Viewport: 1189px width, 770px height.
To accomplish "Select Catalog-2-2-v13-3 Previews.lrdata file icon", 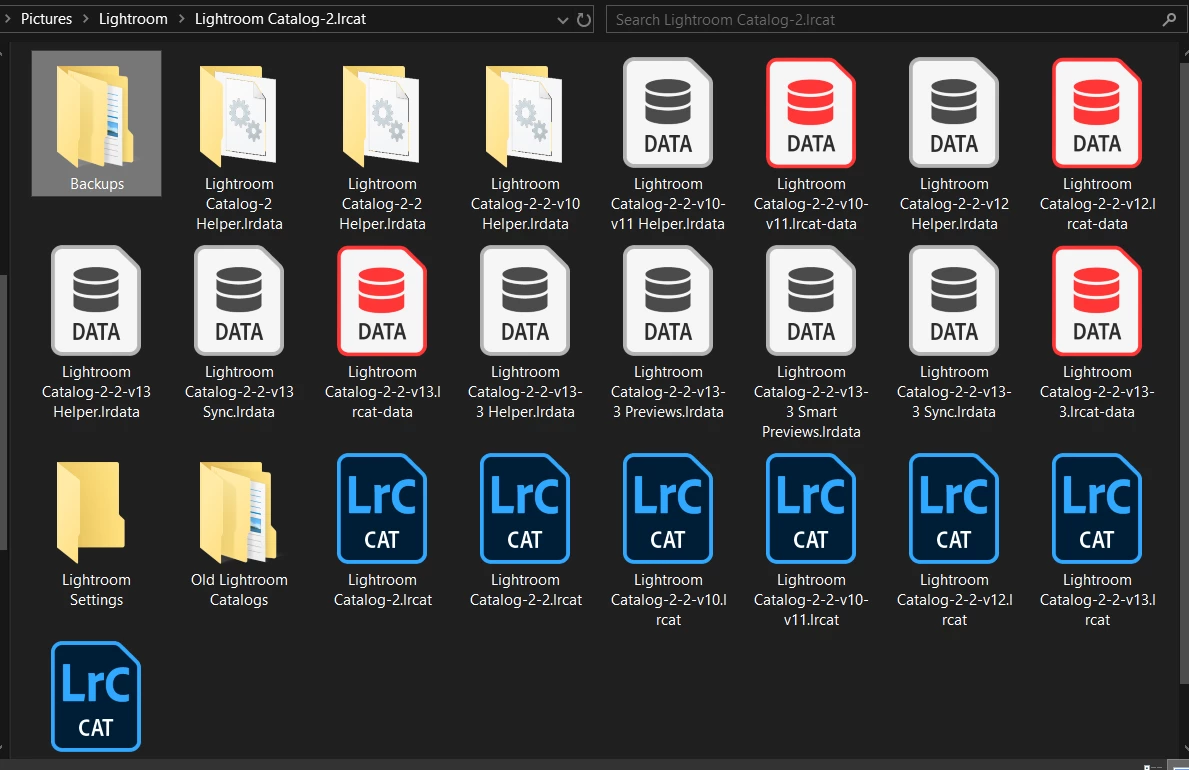I will point(668,301).
